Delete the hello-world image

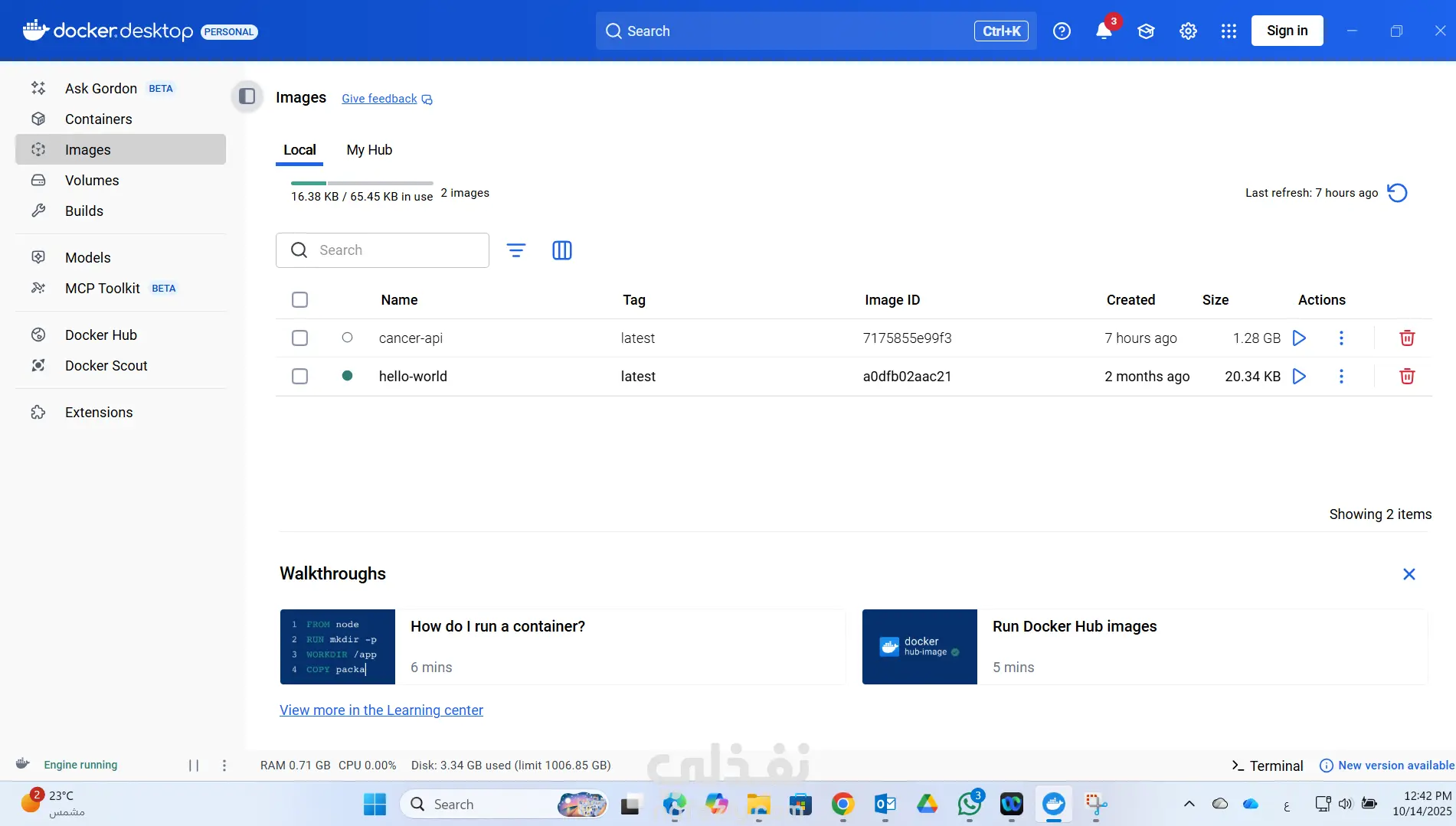pyautogui.click(x=1407, y=377)
